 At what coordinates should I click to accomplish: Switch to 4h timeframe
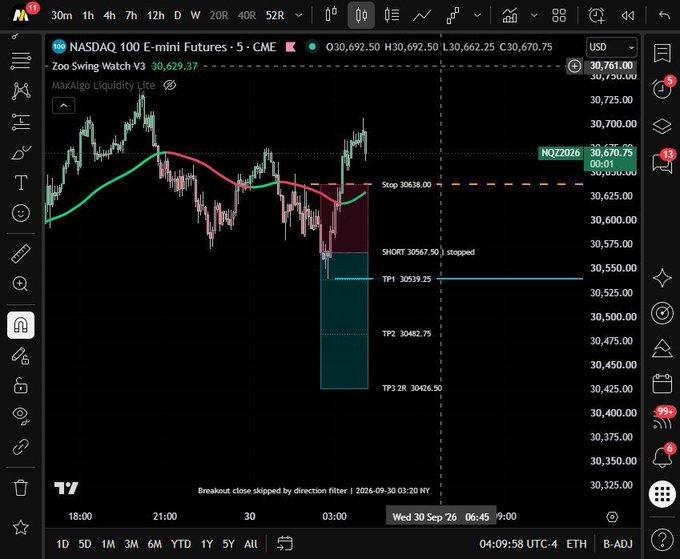109,16
